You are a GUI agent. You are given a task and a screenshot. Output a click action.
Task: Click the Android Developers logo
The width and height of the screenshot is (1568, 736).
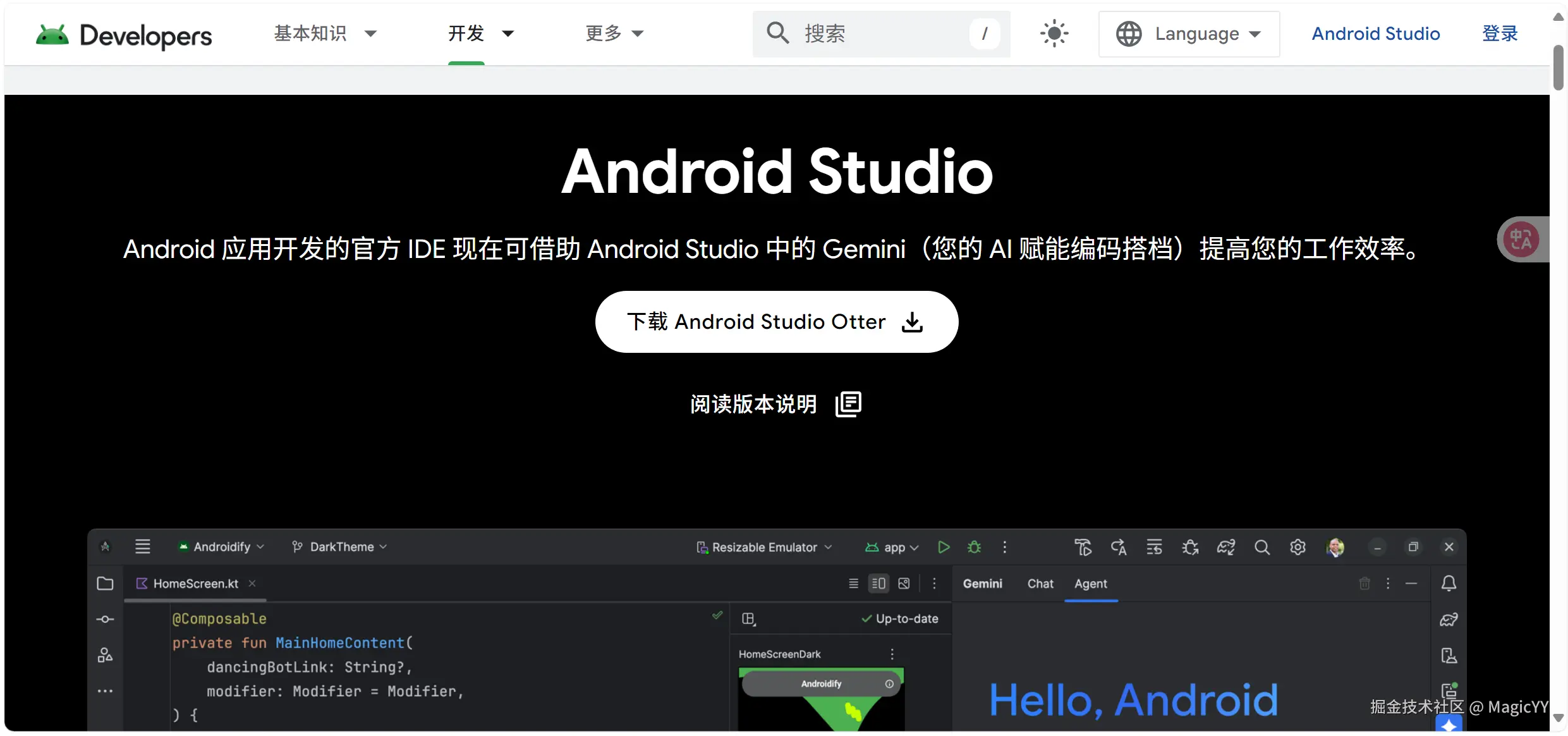(x=124, y=35)
